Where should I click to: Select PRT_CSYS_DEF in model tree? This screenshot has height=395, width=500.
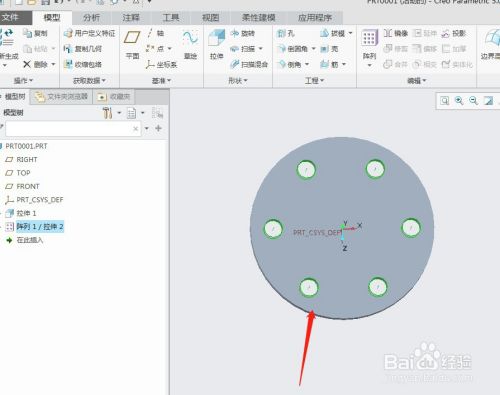point(34,200)
